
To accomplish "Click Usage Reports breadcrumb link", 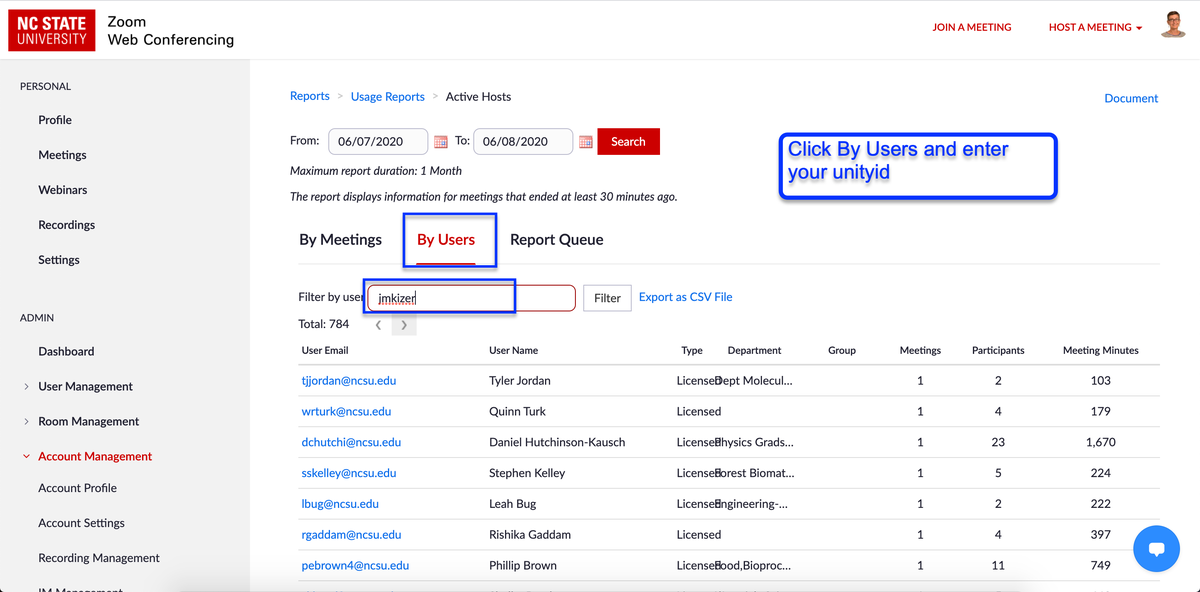I will 387,97.
